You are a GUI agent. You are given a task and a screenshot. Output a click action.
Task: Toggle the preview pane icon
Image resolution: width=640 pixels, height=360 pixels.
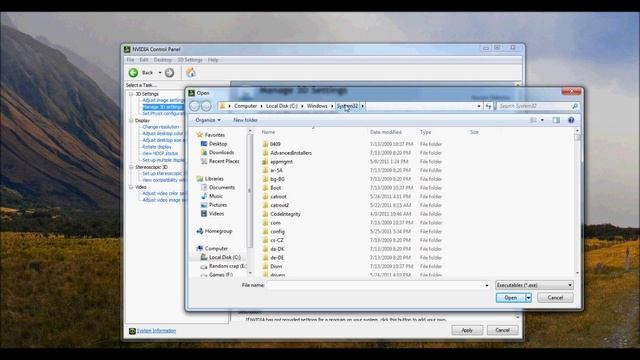pos(556,120)
